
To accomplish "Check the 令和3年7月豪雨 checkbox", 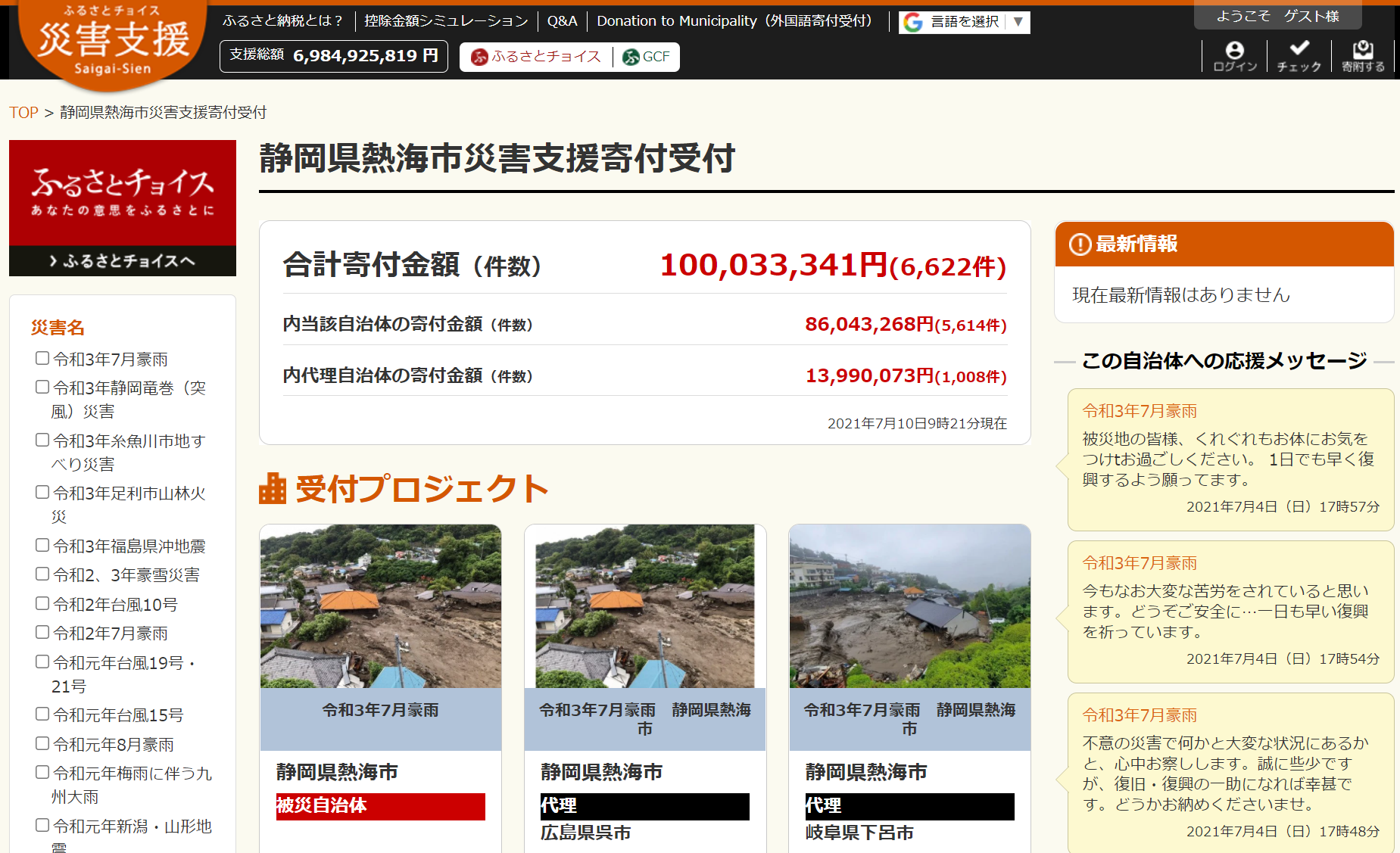I will (x=42, y=358).
